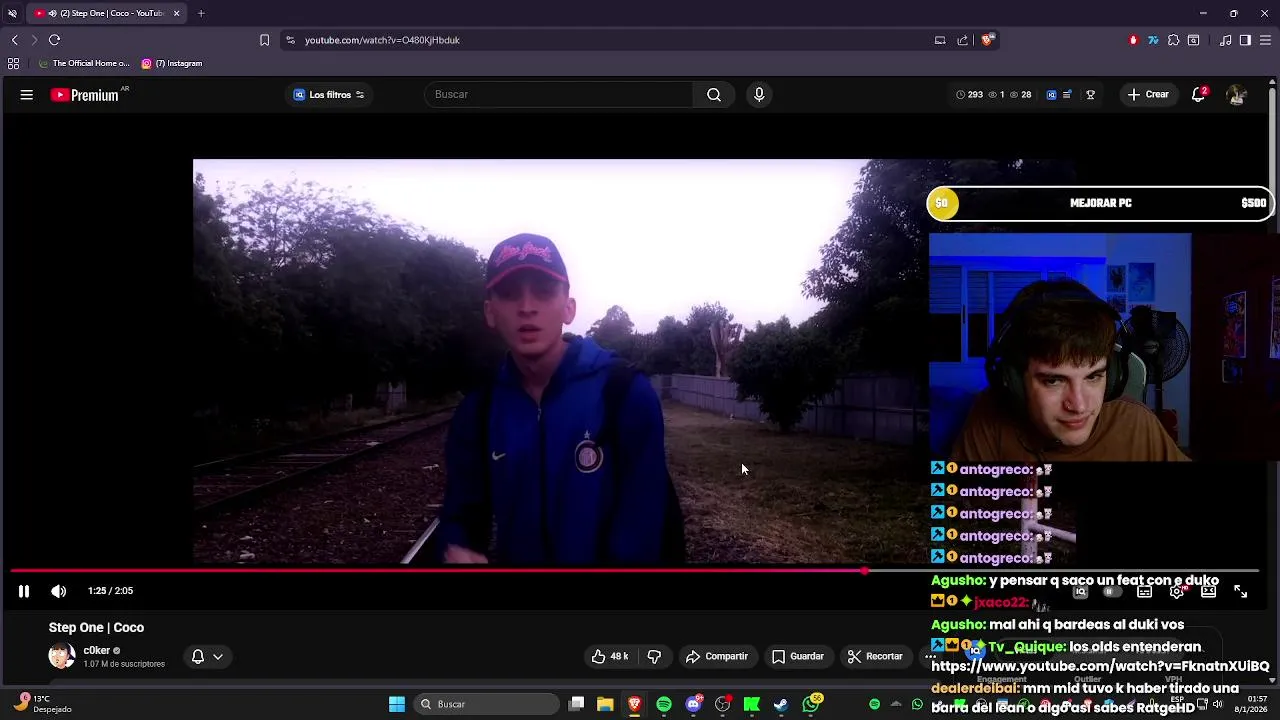Open Spotify from the taskbar
This screenshot has width=1280, height=720.
pos(664,704)
